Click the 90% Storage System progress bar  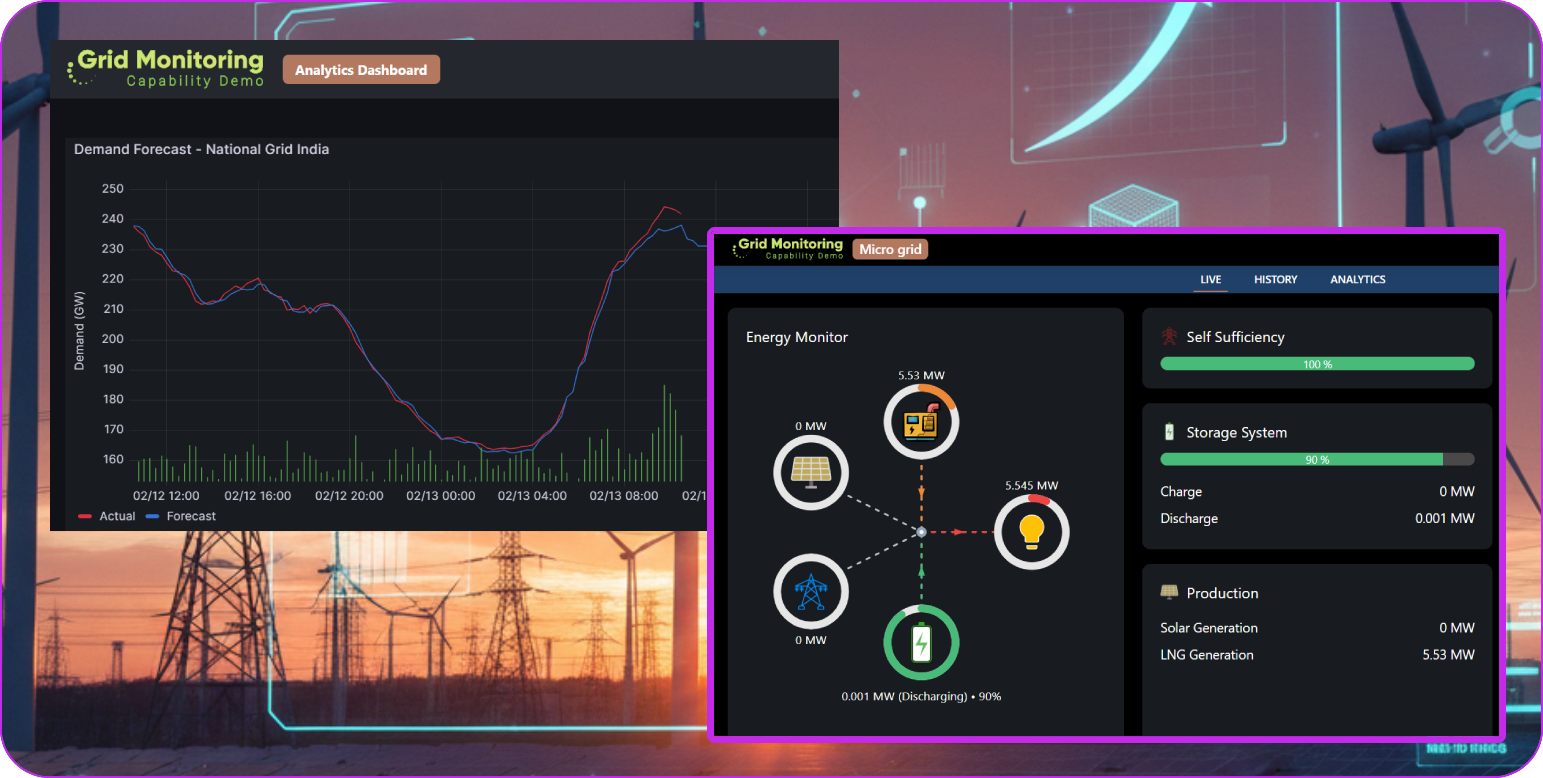(x=1316, y=459)
